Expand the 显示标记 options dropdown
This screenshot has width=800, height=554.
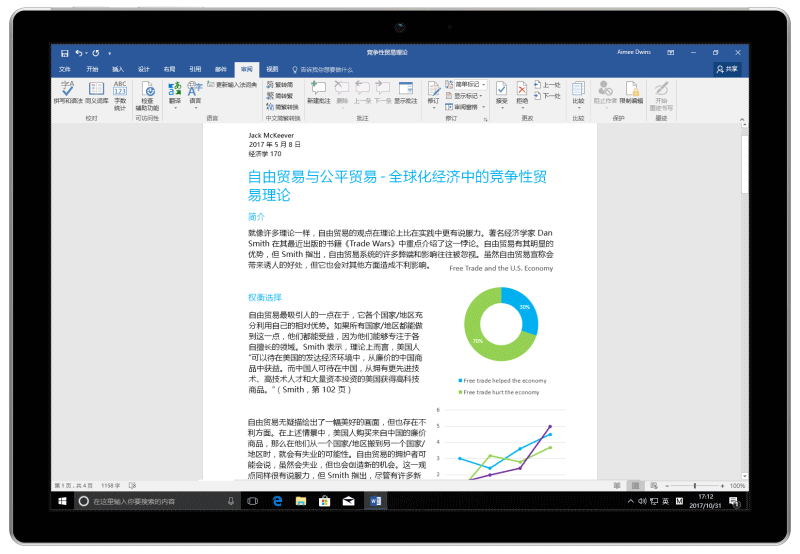coord(468,95)
